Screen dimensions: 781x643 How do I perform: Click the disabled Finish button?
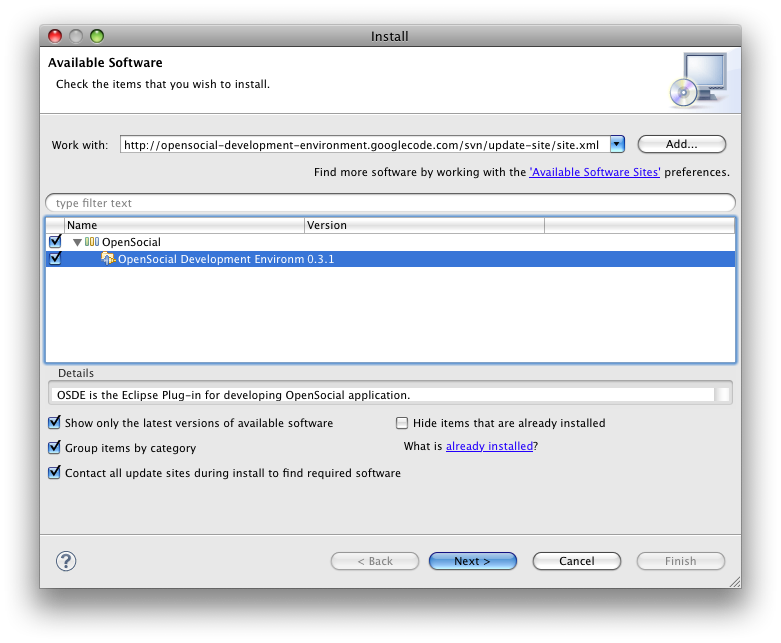680,561
